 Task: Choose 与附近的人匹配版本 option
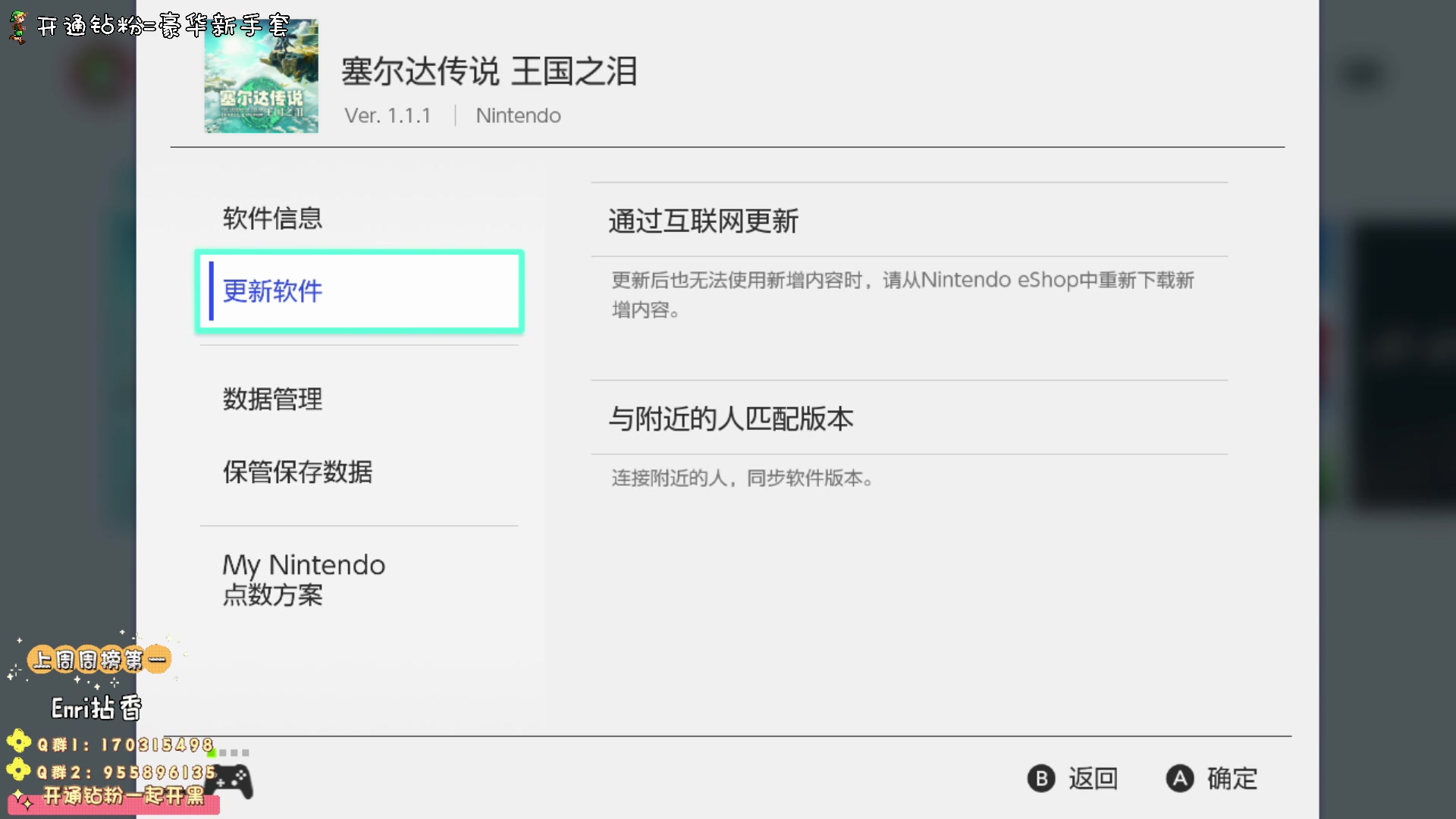[909, 419]
